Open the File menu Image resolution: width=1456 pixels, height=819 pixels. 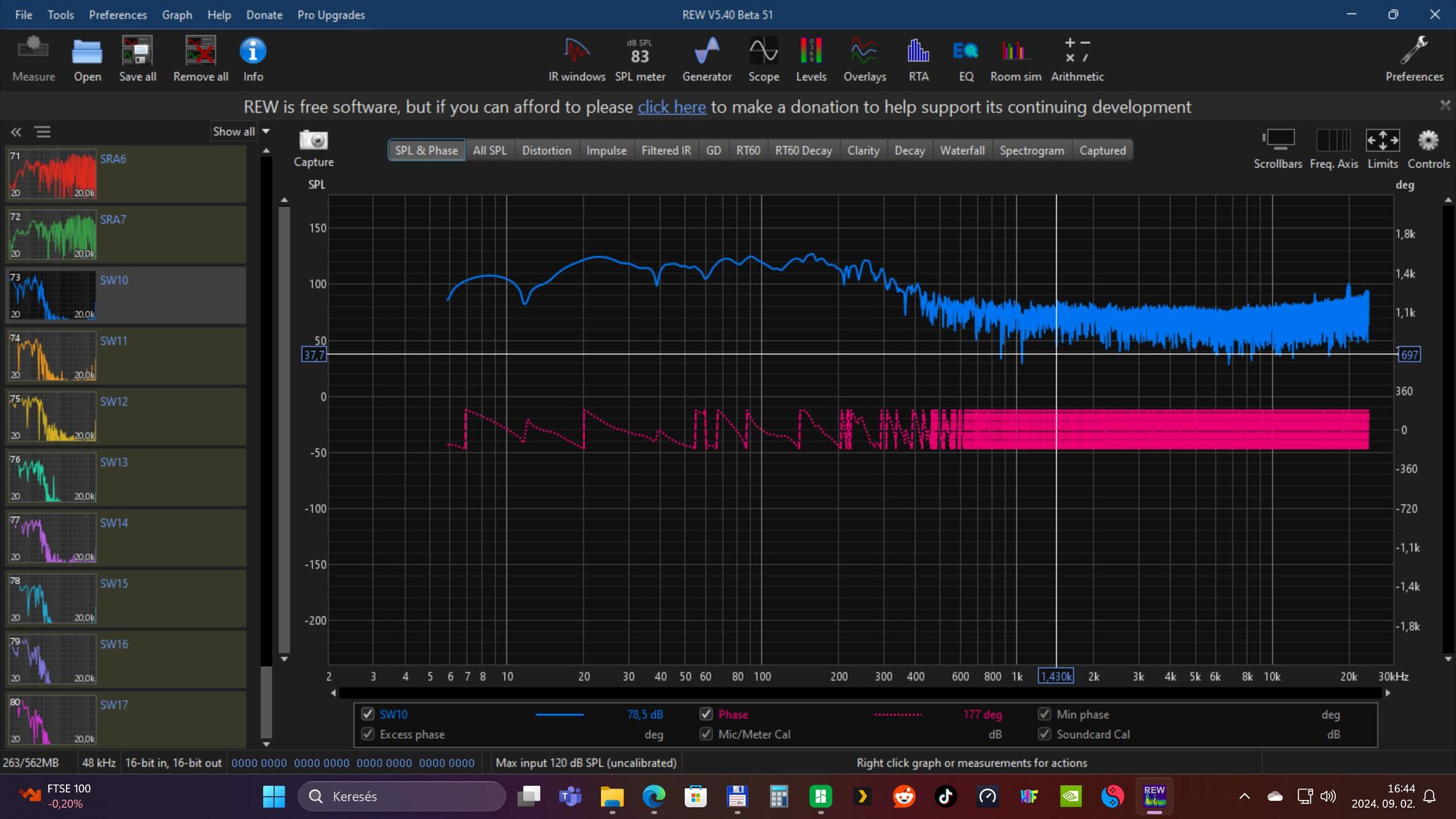coord(24,15)
